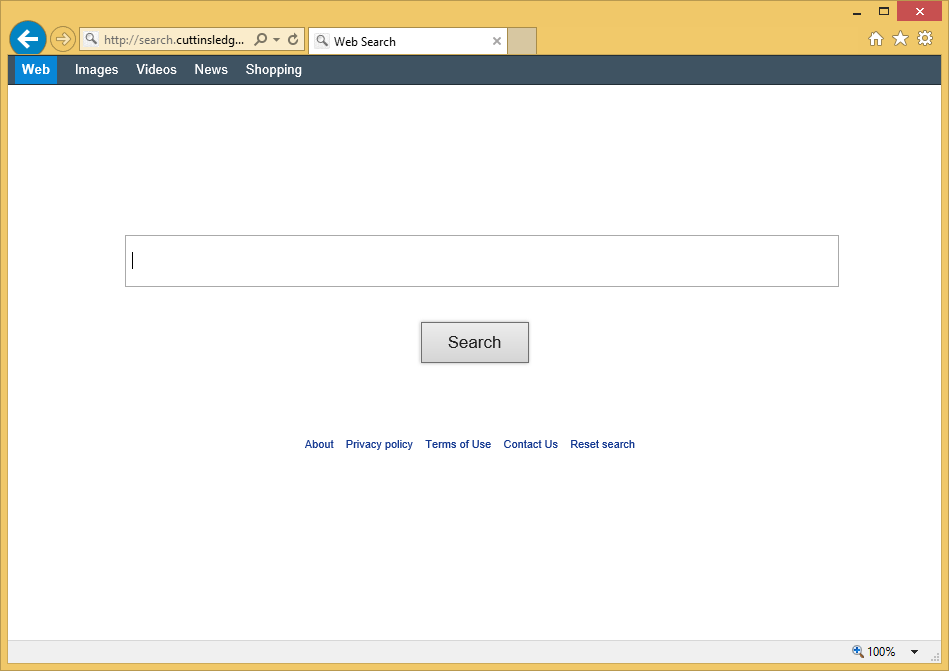This screenshot has width=949, height=671.
Task: Click the Reset search link
Action: 602,445
